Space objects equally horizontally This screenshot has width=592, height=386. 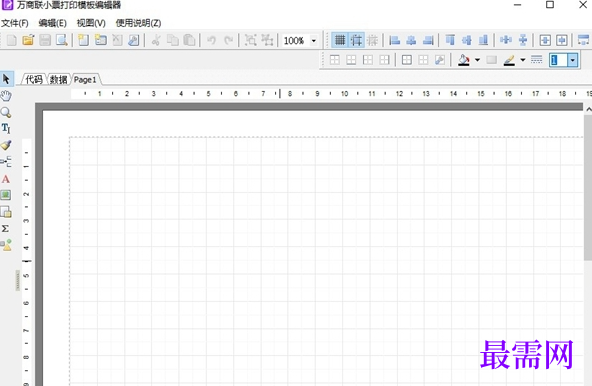506,40
